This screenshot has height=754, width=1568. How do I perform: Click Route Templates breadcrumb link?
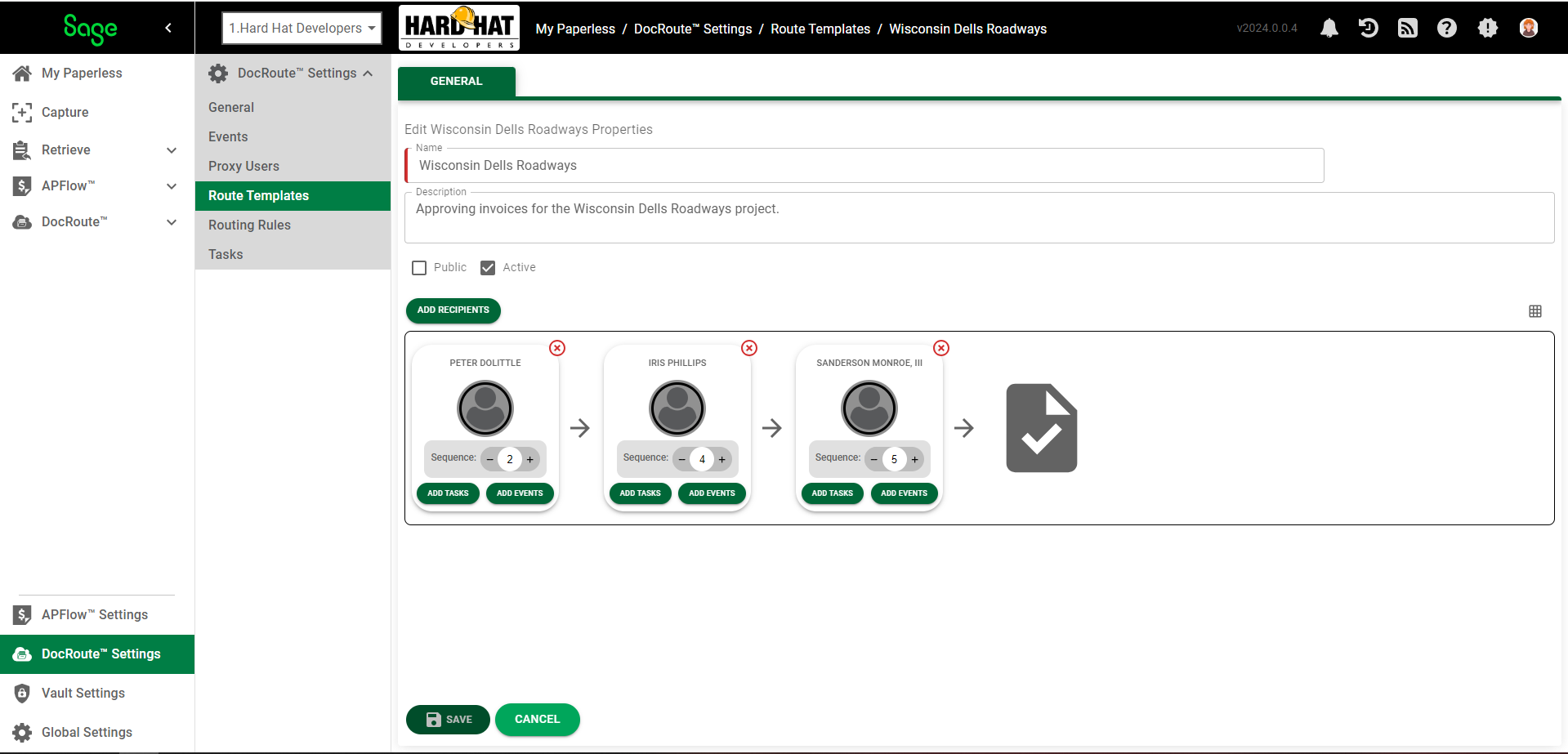(x=820, y=29)
